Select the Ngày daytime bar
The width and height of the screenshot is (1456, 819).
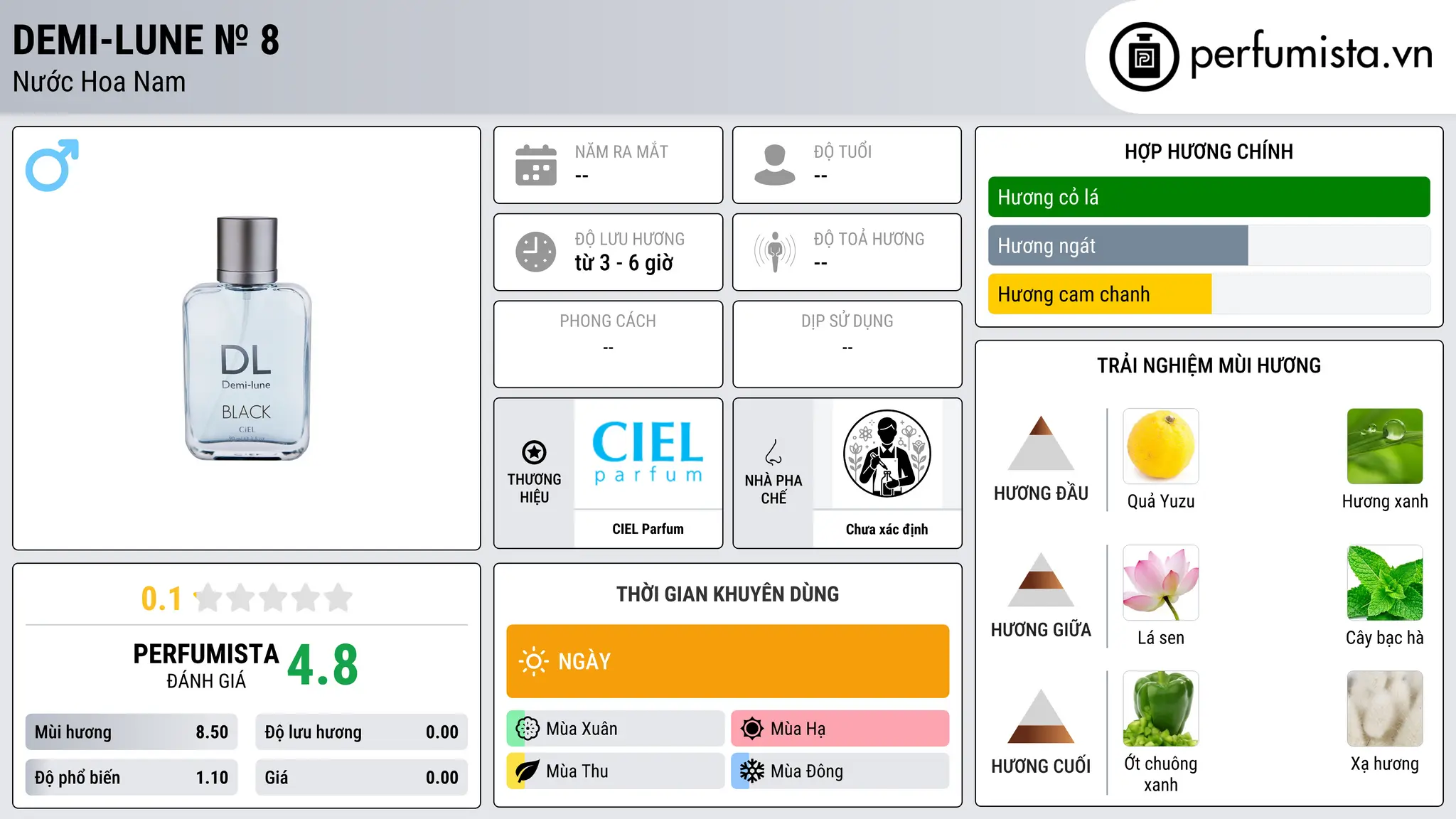point(727,661)
